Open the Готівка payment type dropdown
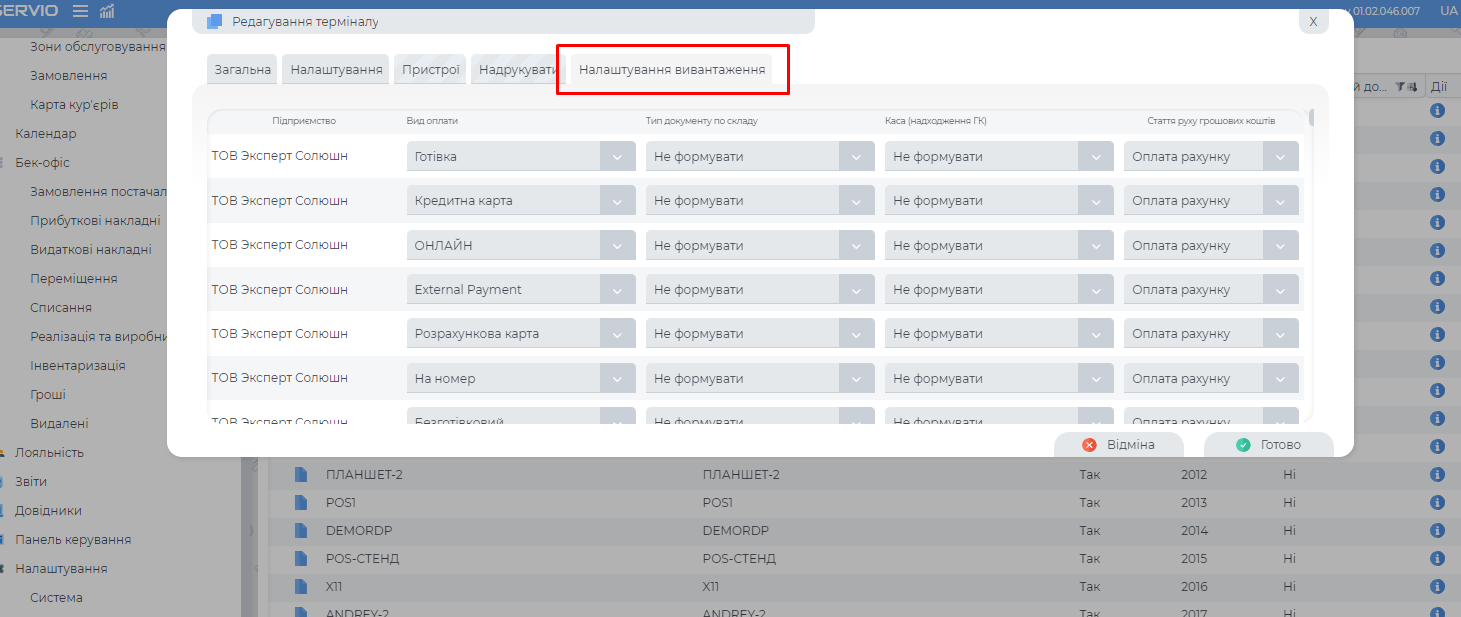This screenshot has width=1461, height=617. pyautogui.click(x=617, y=157)
